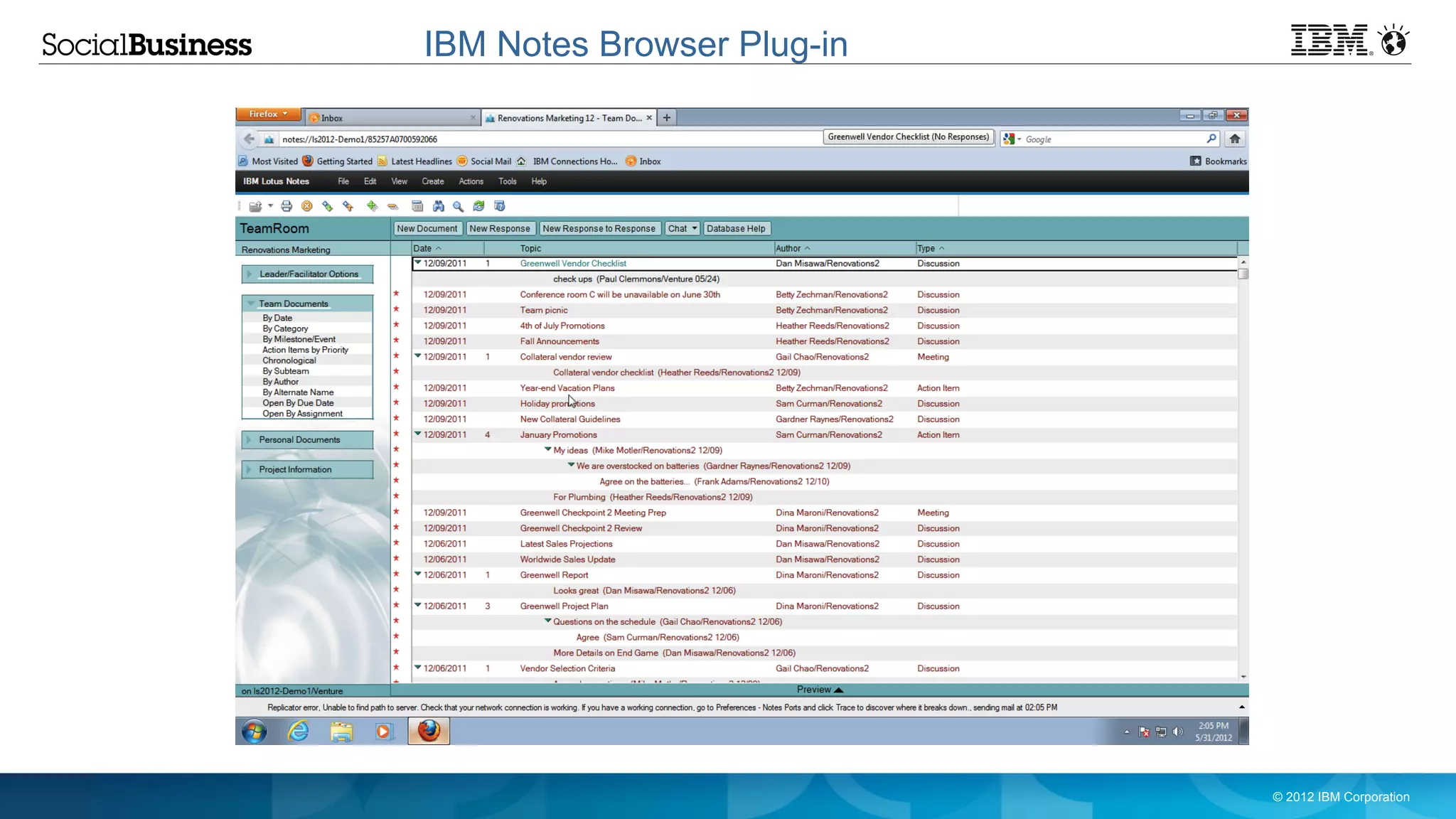Click the Help question-mark toolbar icon
Screen dimensions: 1456x819
(500, 206)
